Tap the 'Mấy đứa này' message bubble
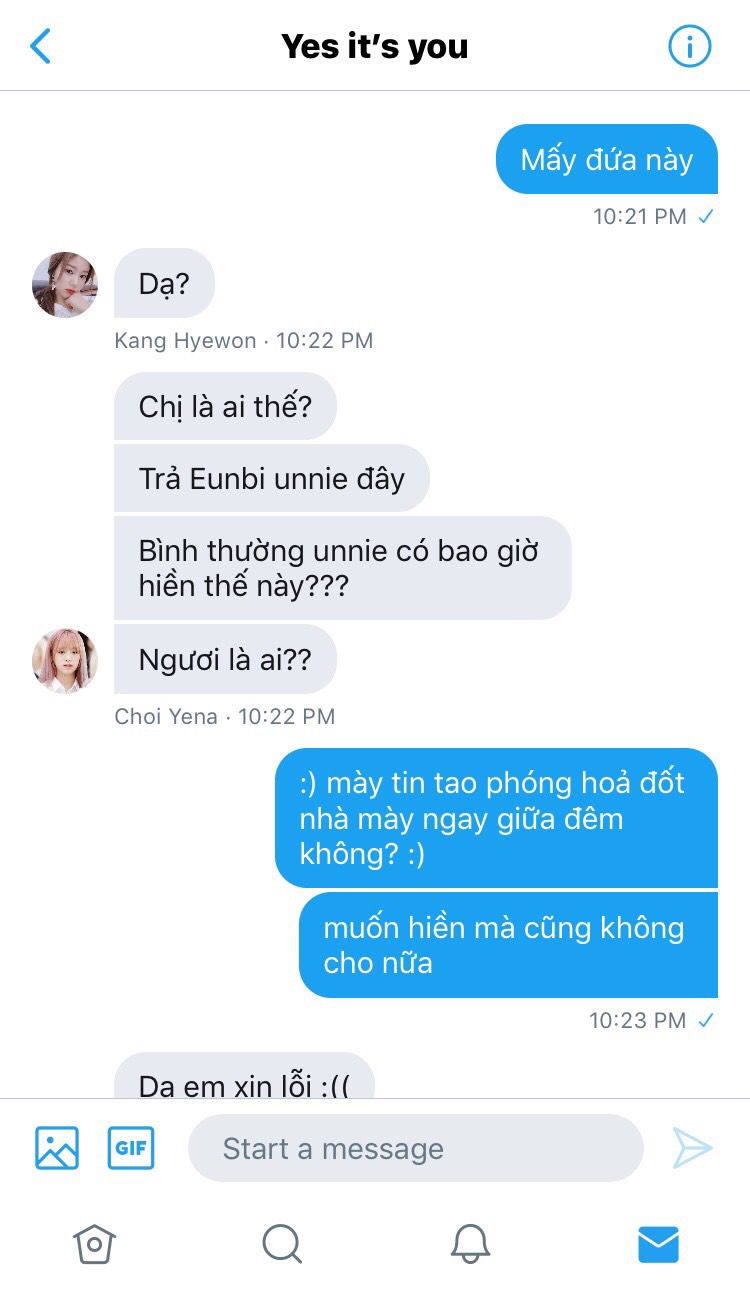This screenshot has width=750, height=1296. tap(607, 159)
